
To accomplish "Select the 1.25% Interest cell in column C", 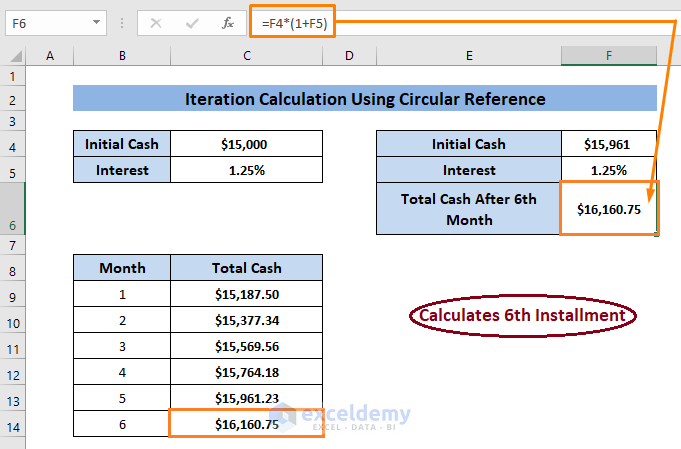I will [x=246, y=170].
